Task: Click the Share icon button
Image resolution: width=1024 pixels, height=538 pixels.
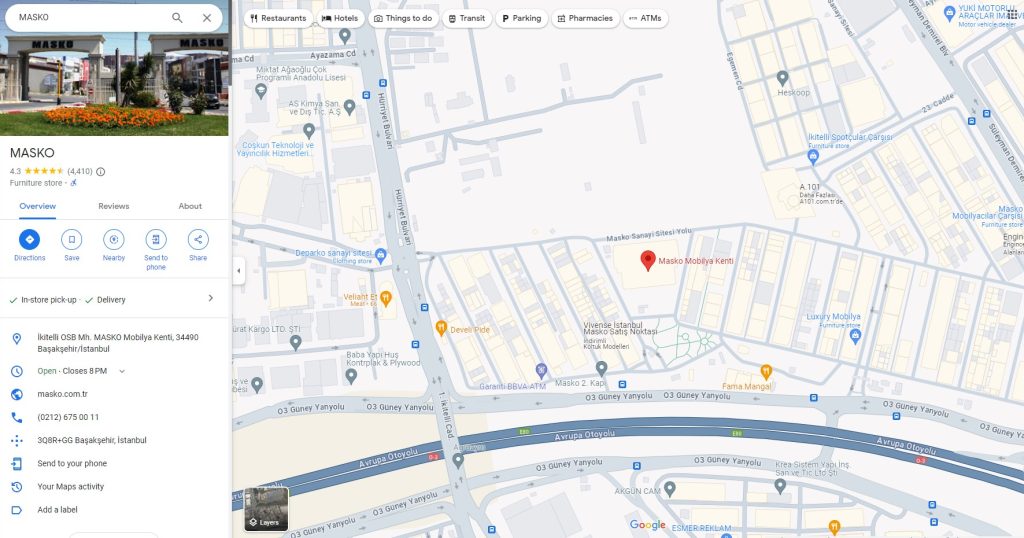Action: [198, 240]
